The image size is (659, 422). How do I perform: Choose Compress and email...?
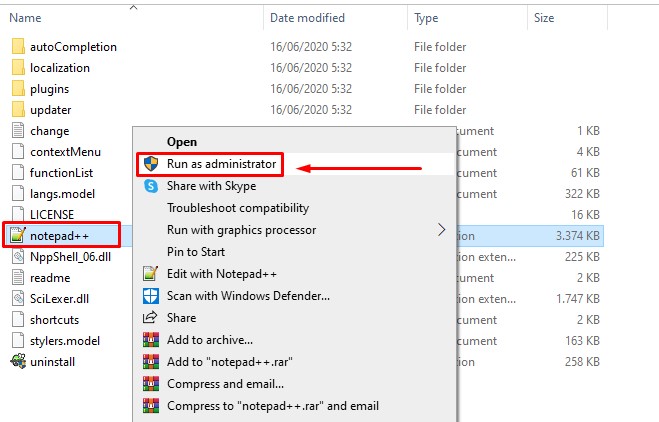[x=294, y=383]
